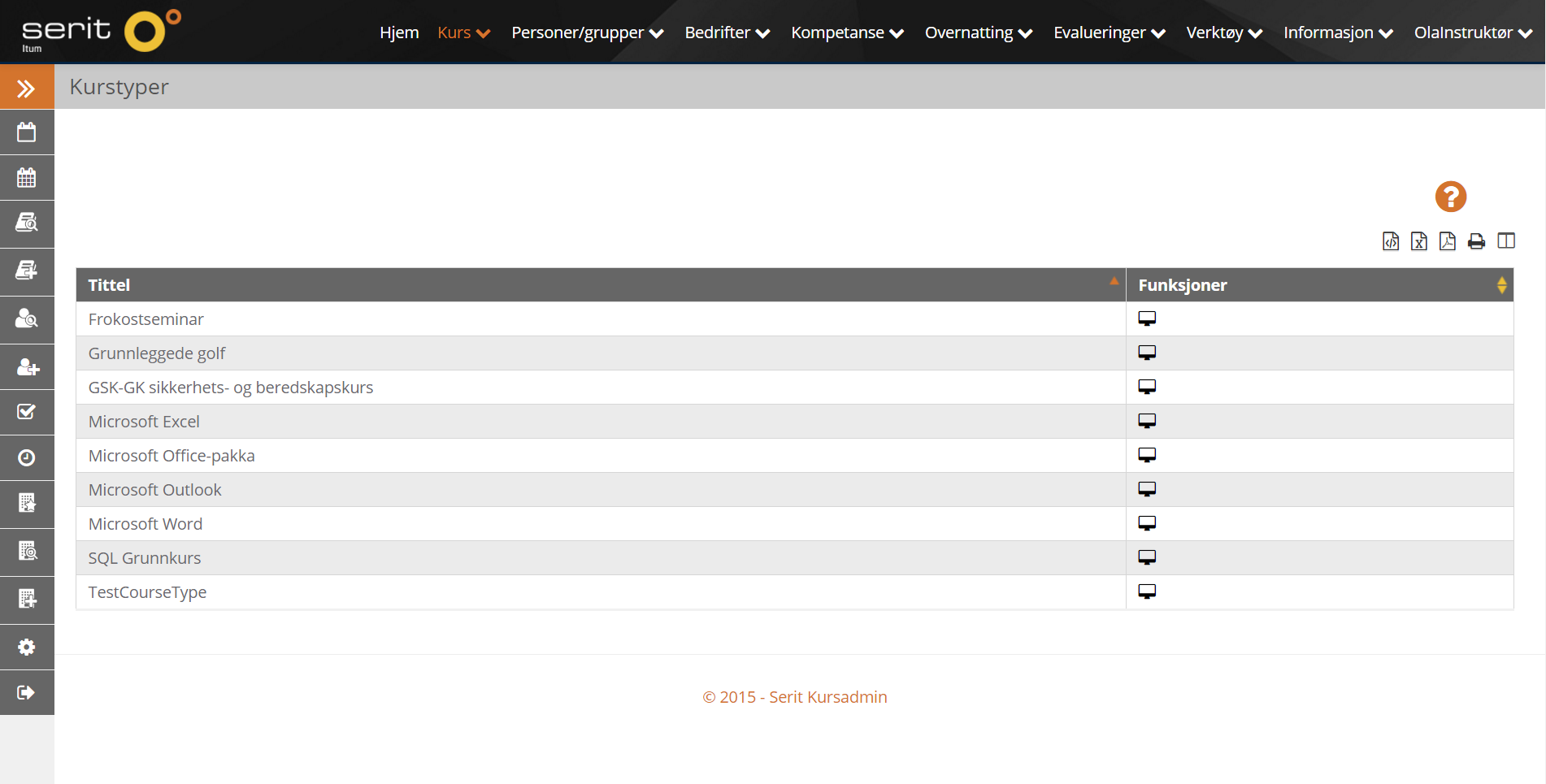The image size is (1546, 784).
Task: Open the search persons sidebar icon
Action: tap(27, 318)
